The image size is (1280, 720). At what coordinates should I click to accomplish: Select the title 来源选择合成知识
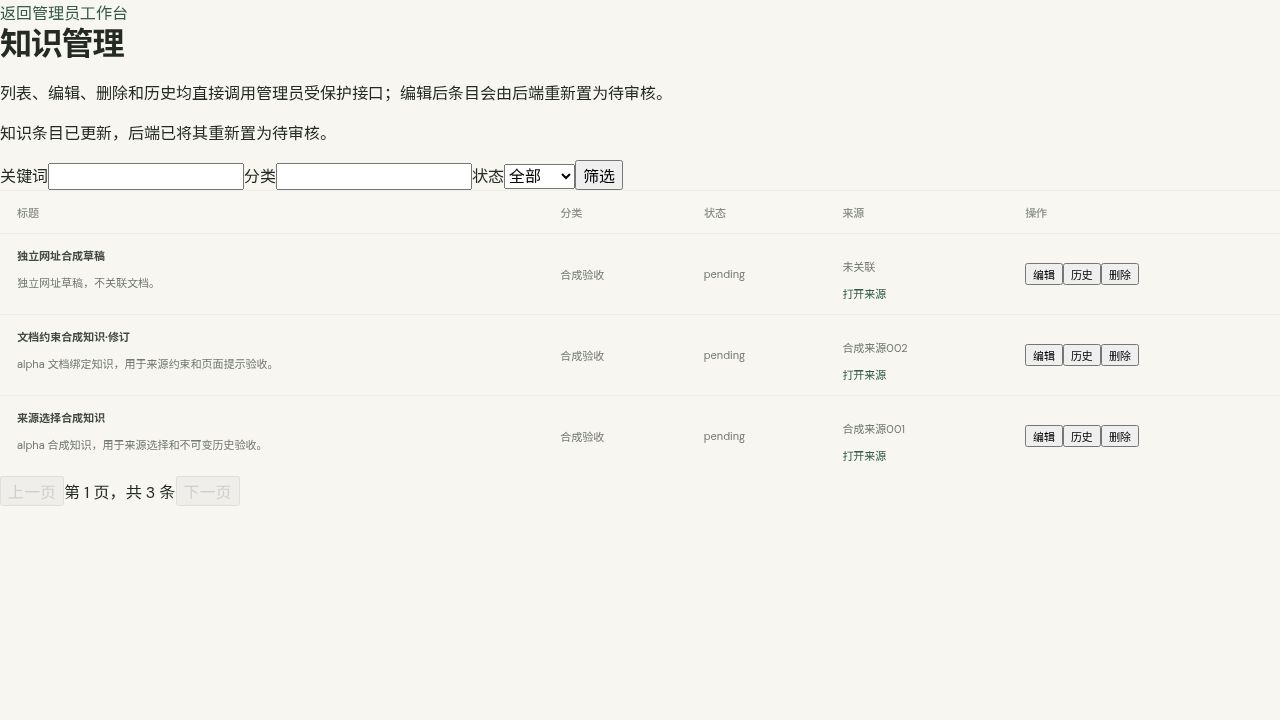pyautogui.click(x=61, y=418)
